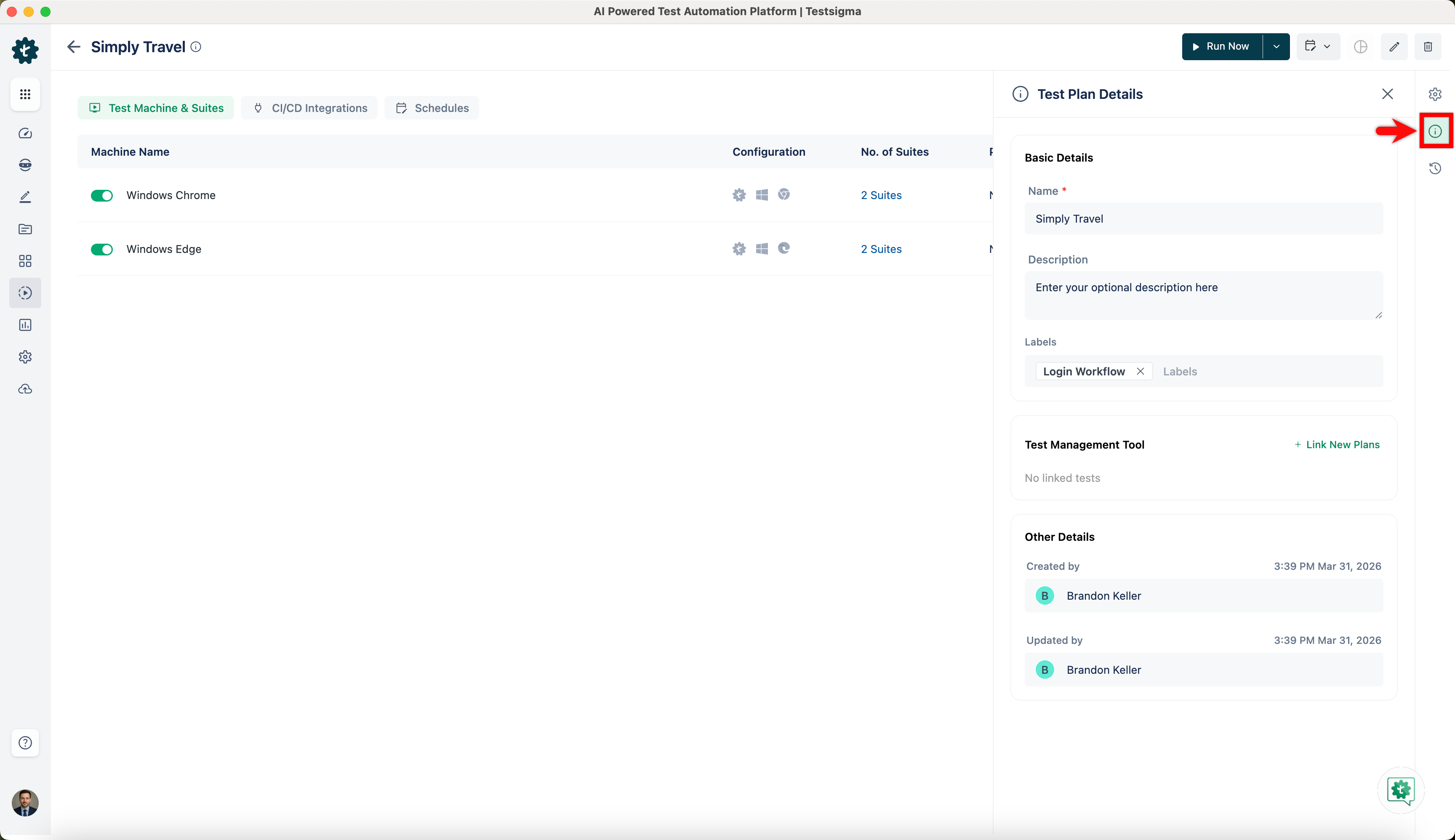Screen dimensions: 1455x840
Task: Click the edit pencil icon in header
Action: coord(1394,47)
